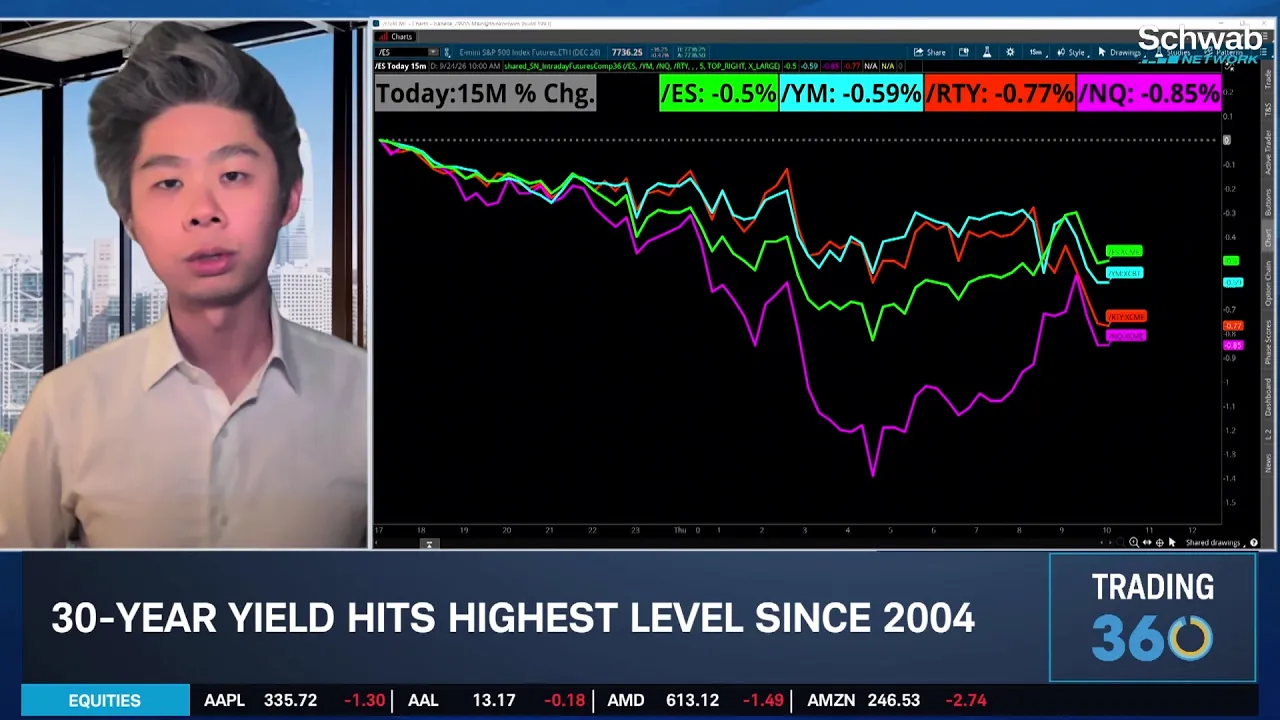Open the News sidebar tab
This screenshot has width=1280, height=720.
1268,462
